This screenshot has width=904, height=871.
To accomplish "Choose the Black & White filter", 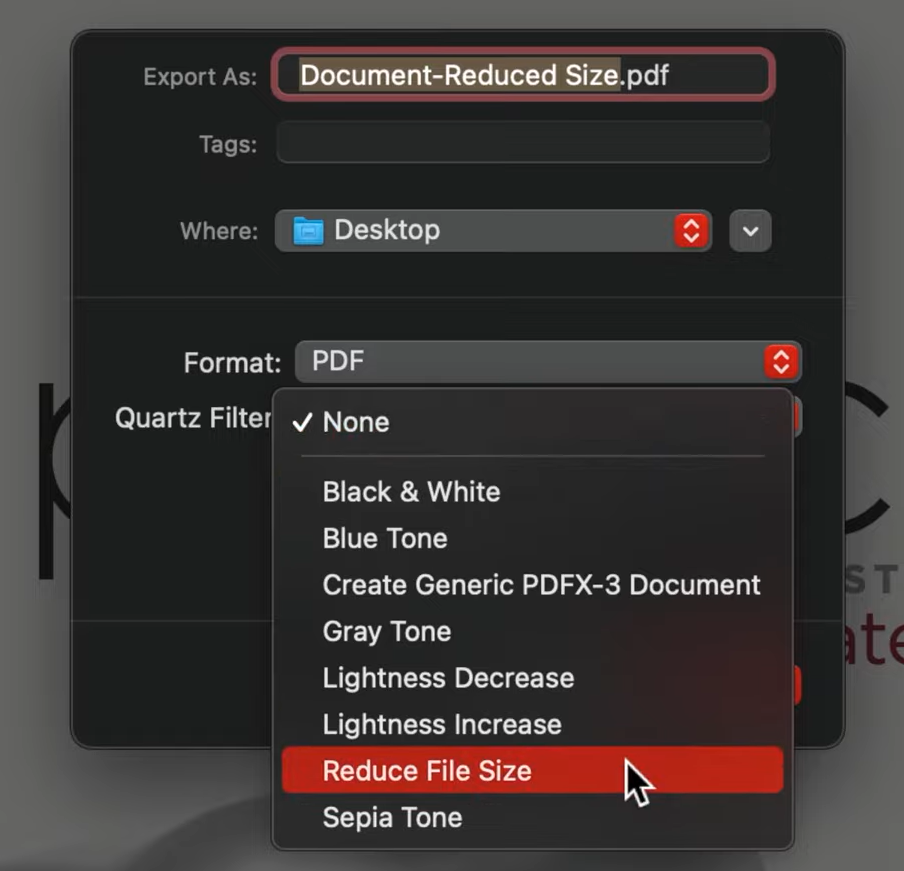I will pos(532,492).
